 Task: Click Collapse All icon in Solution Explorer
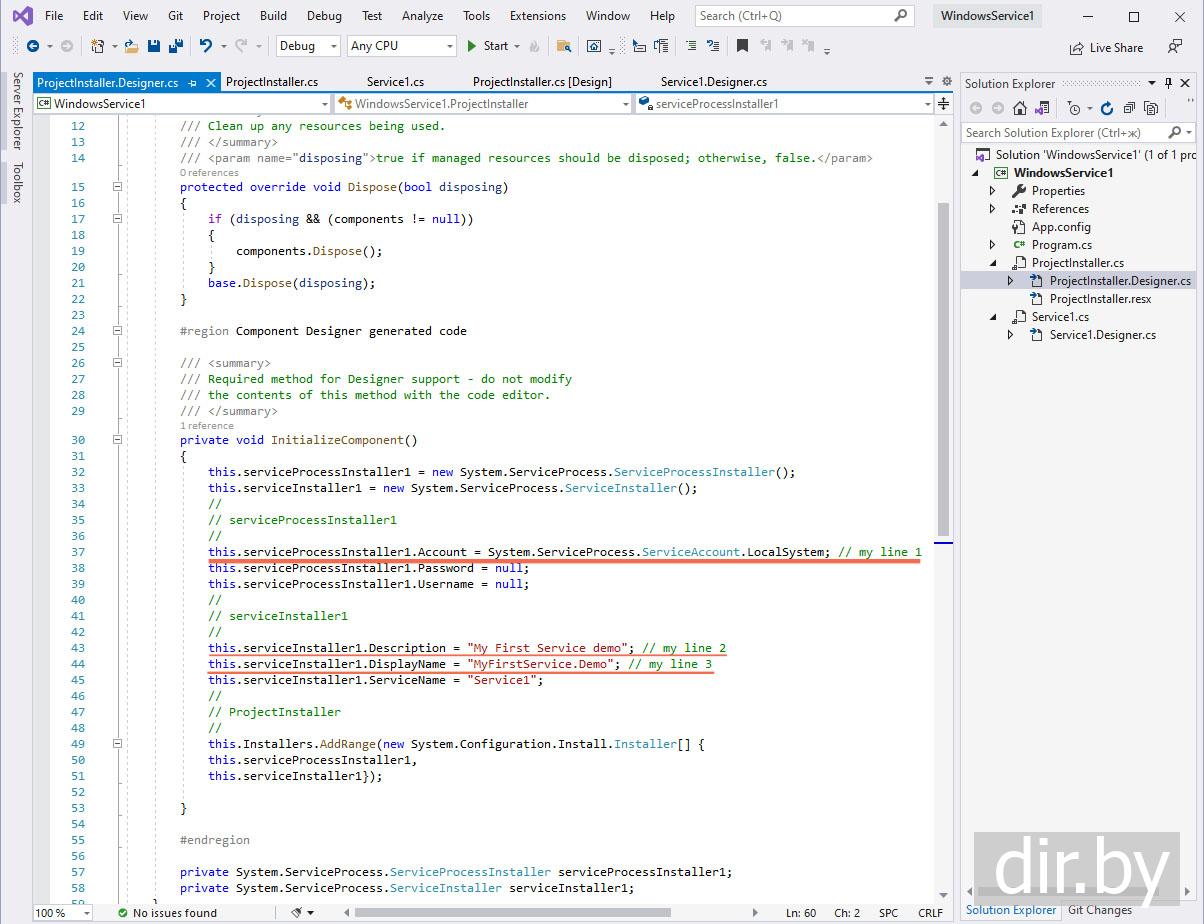tap(1129, 108)
